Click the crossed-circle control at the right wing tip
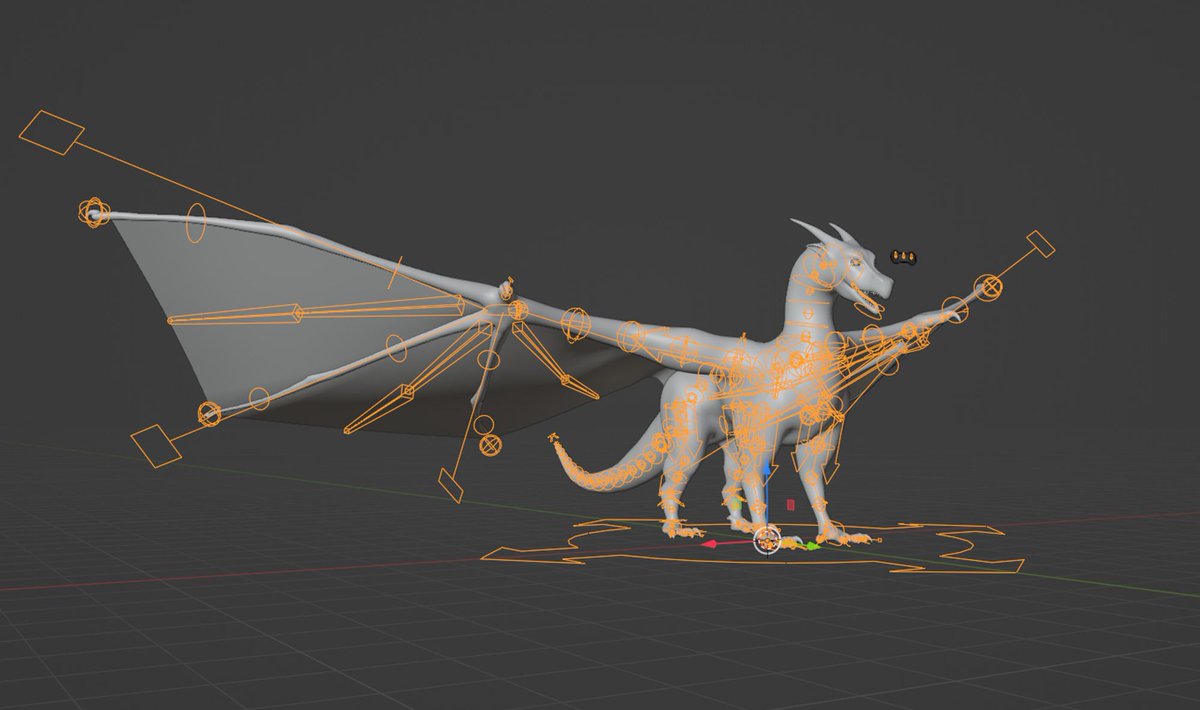 click(x=990, y=287)
